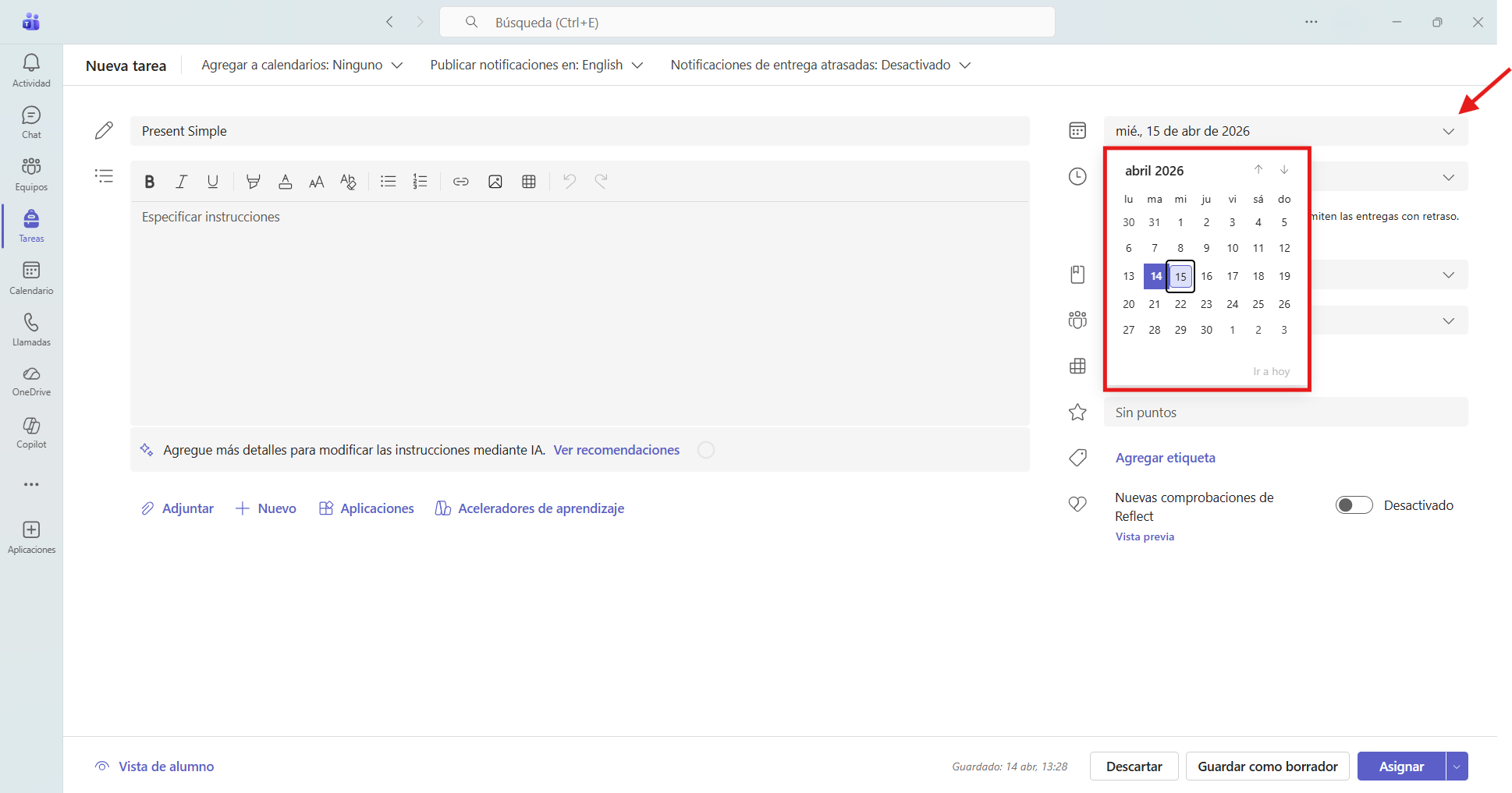Go to next month in calendar
Screen dimensions: 1512x793
click(1284, 170)
